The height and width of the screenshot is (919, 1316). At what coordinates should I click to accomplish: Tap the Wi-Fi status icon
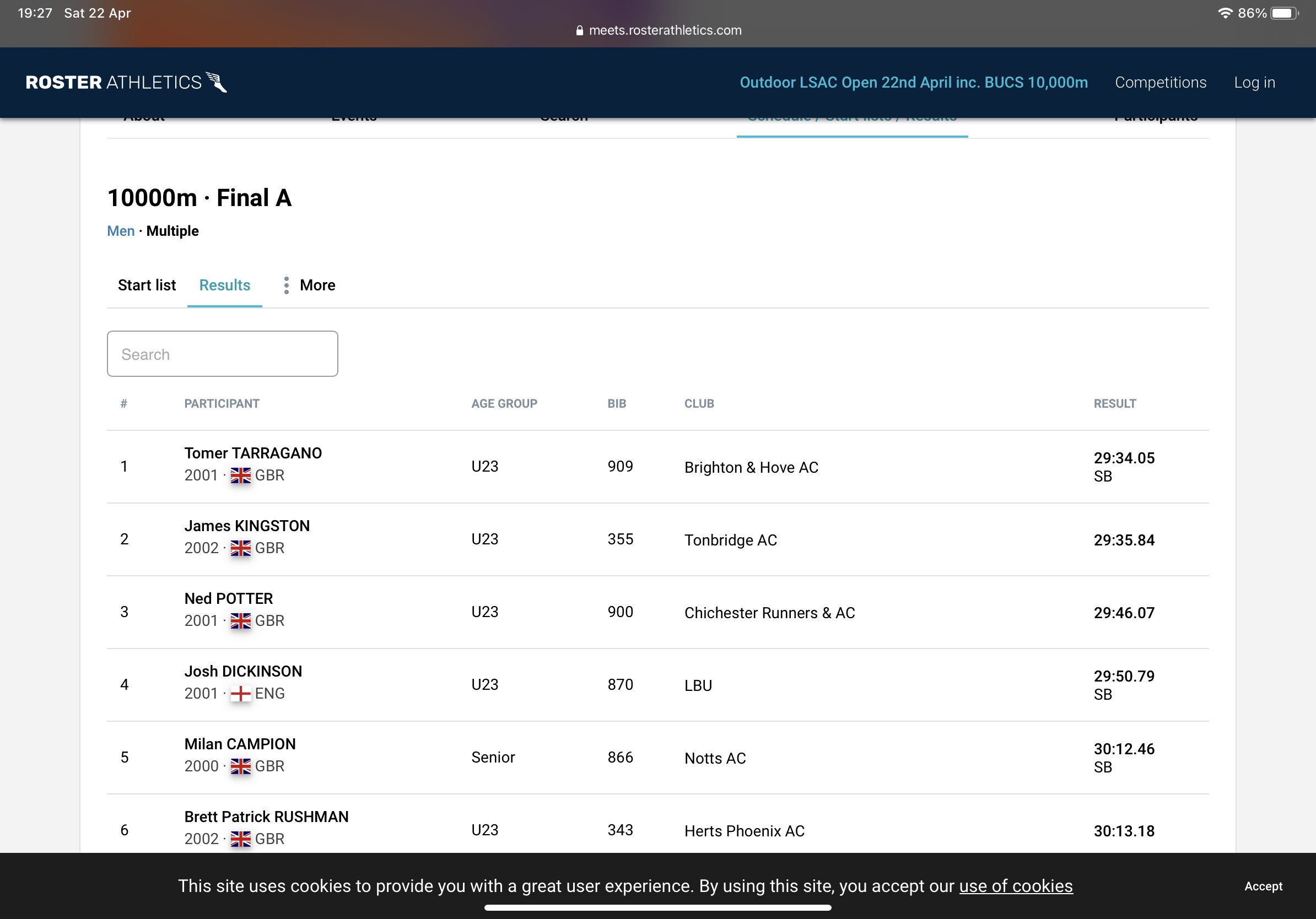pyautogui.click(x=1225, y=13)
